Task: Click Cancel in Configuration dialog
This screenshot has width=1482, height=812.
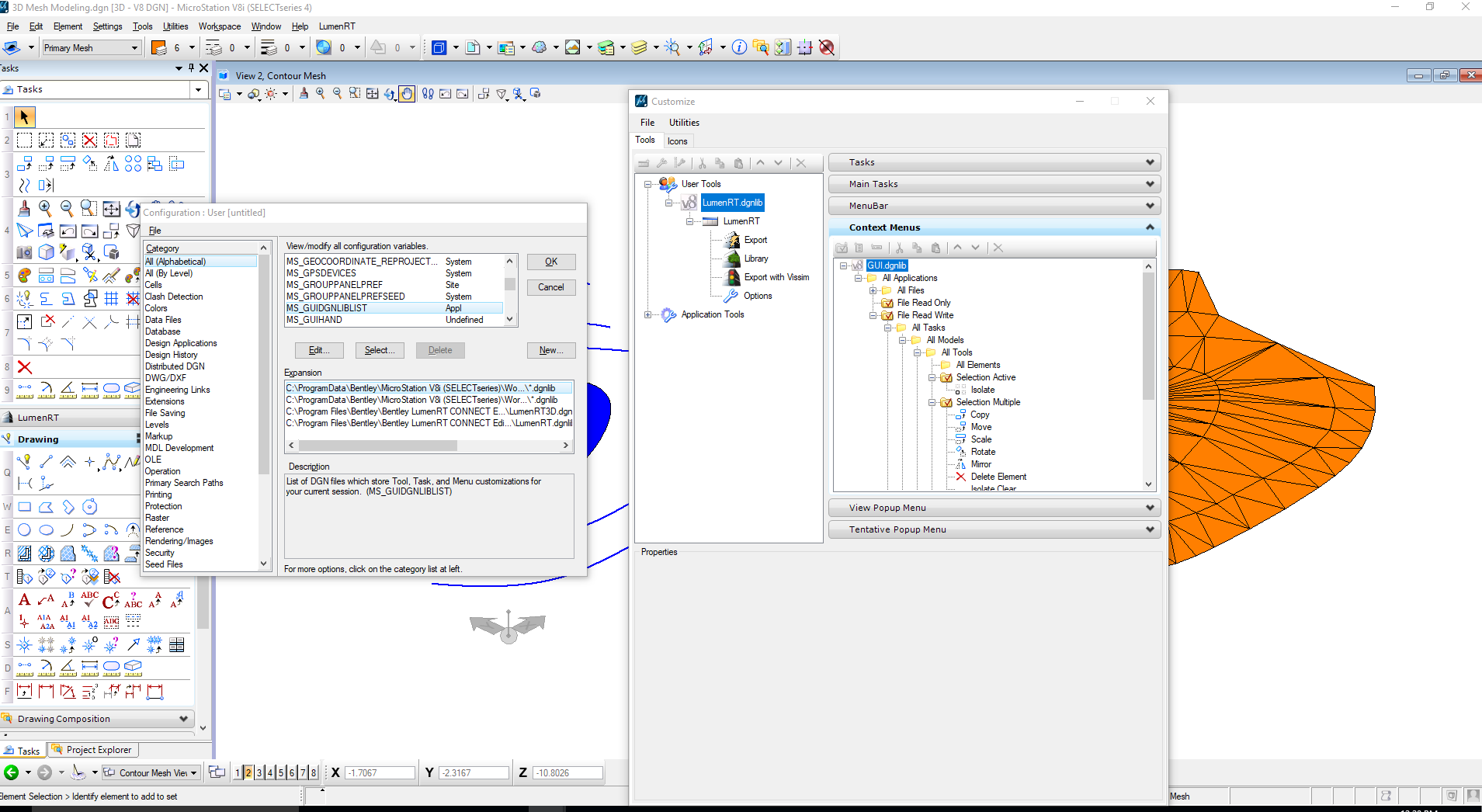Action: (551, 287)
